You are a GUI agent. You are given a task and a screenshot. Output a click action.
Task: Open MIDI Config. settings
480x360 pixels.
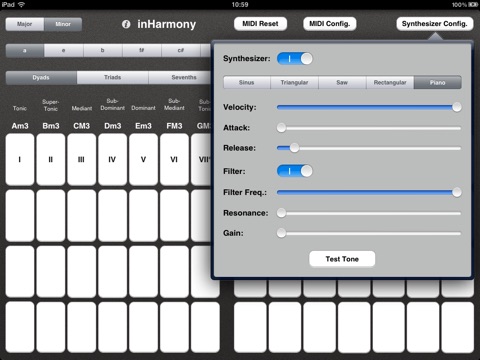pyautogui.click(x=330, y=24)
